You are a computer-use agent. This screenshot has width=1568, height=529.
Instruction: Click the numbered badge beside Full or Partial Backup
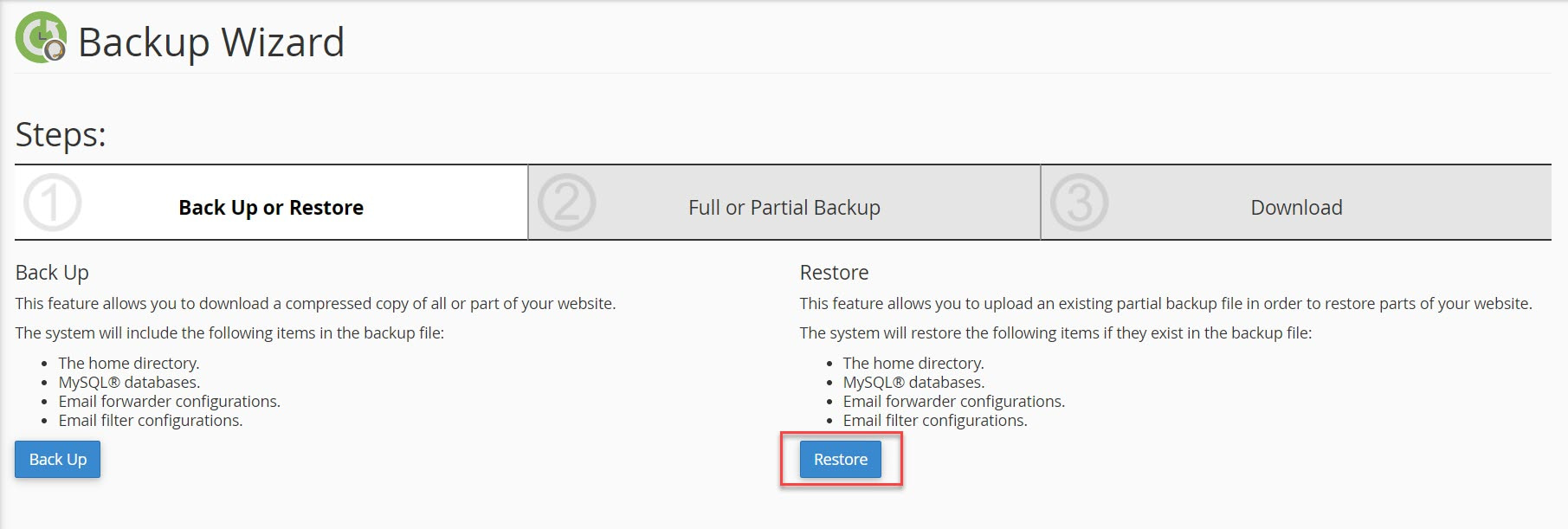coord(567,203)
